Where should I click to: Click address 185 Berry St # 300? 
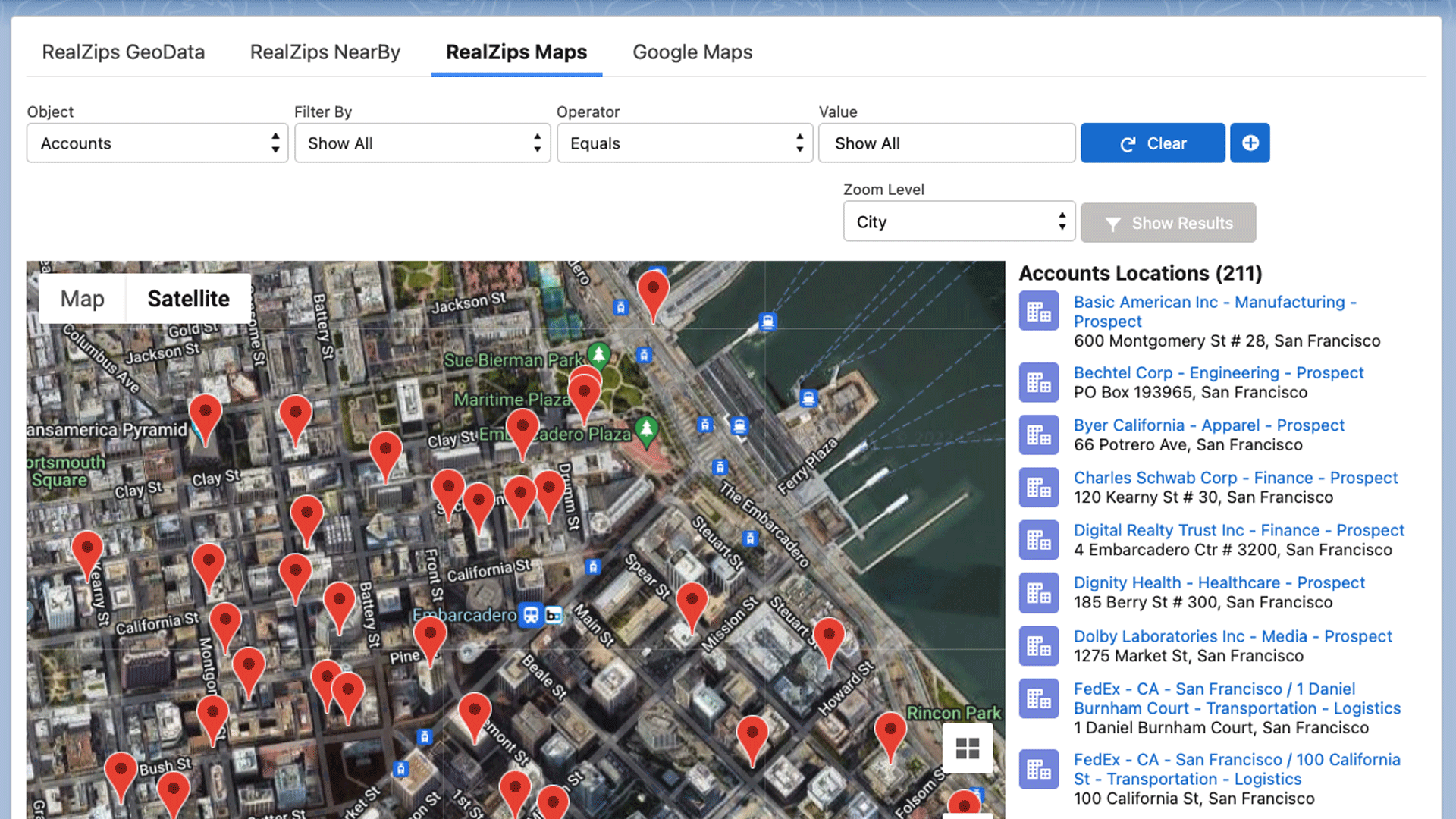coord(1203,603)
